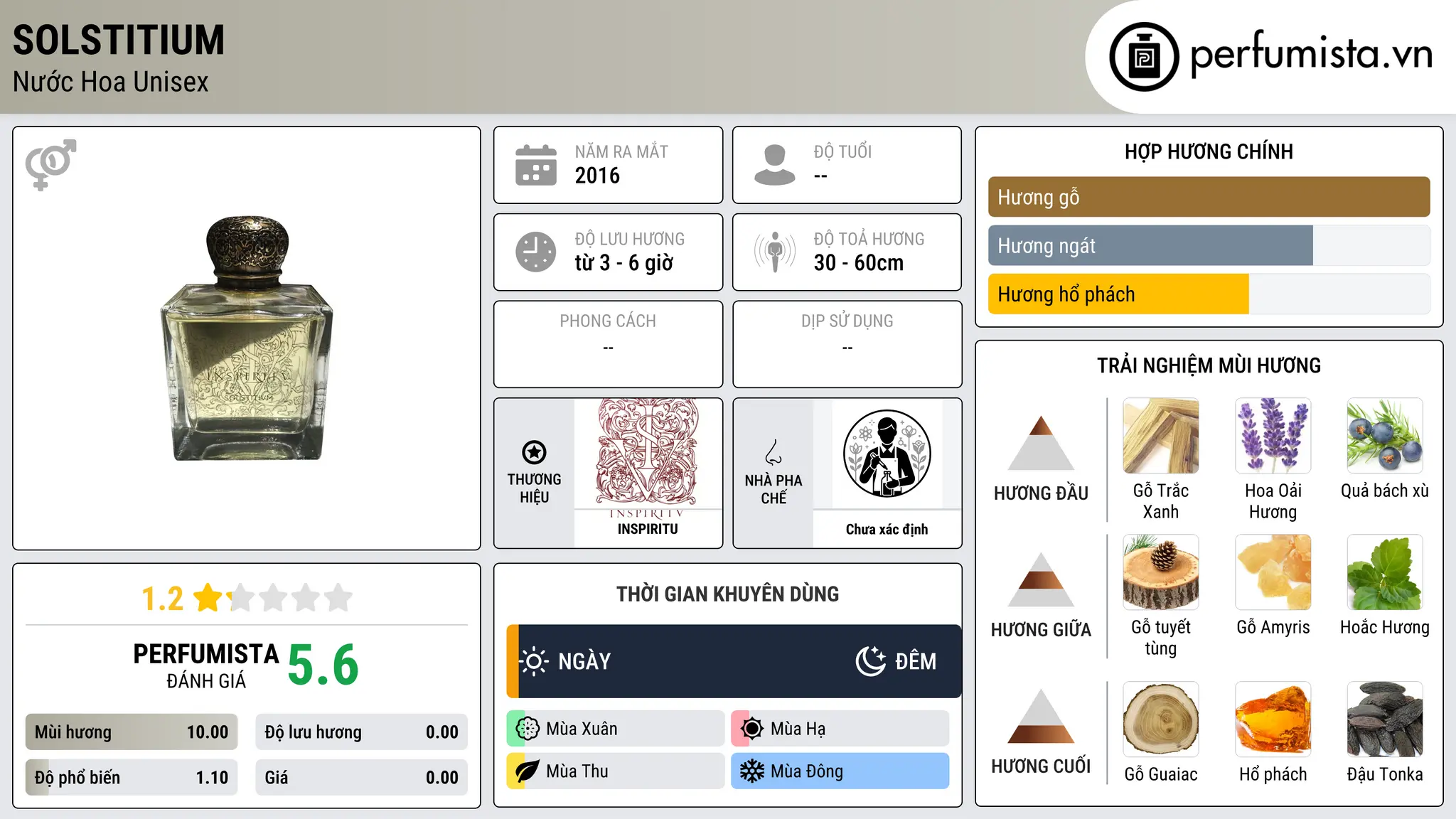
Task: Click the Độ lưu hương 0.00 score bar
Action: tap(361, 732)
